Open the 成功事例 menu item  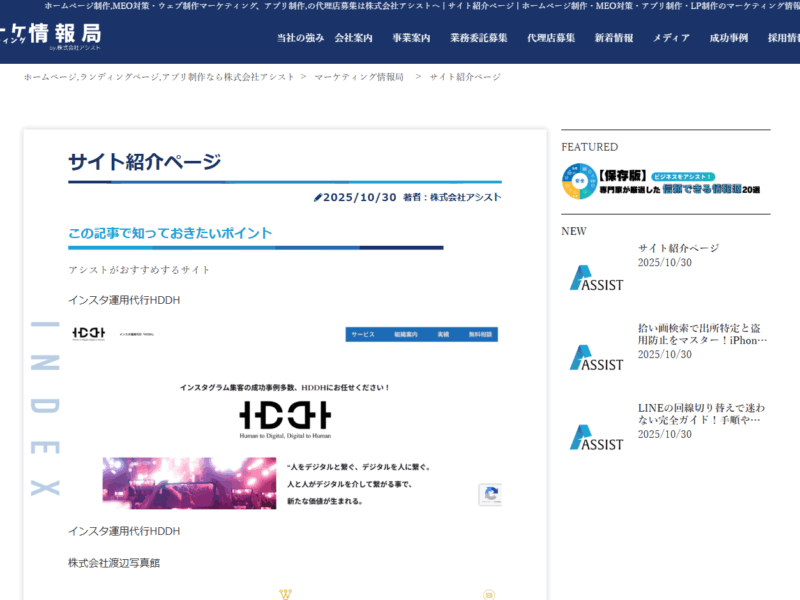[729, 38]
